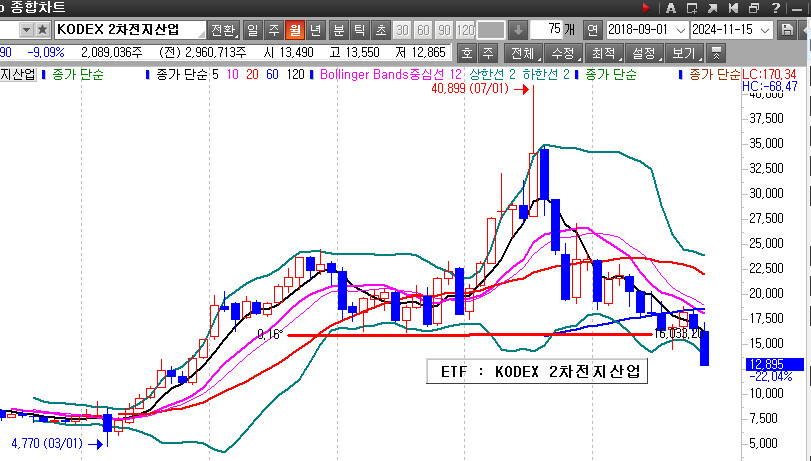Viewport: 811px width, 461px height.
Task: Toggle the 호 button
Action: pyautogui.click(x=467, y=53)
